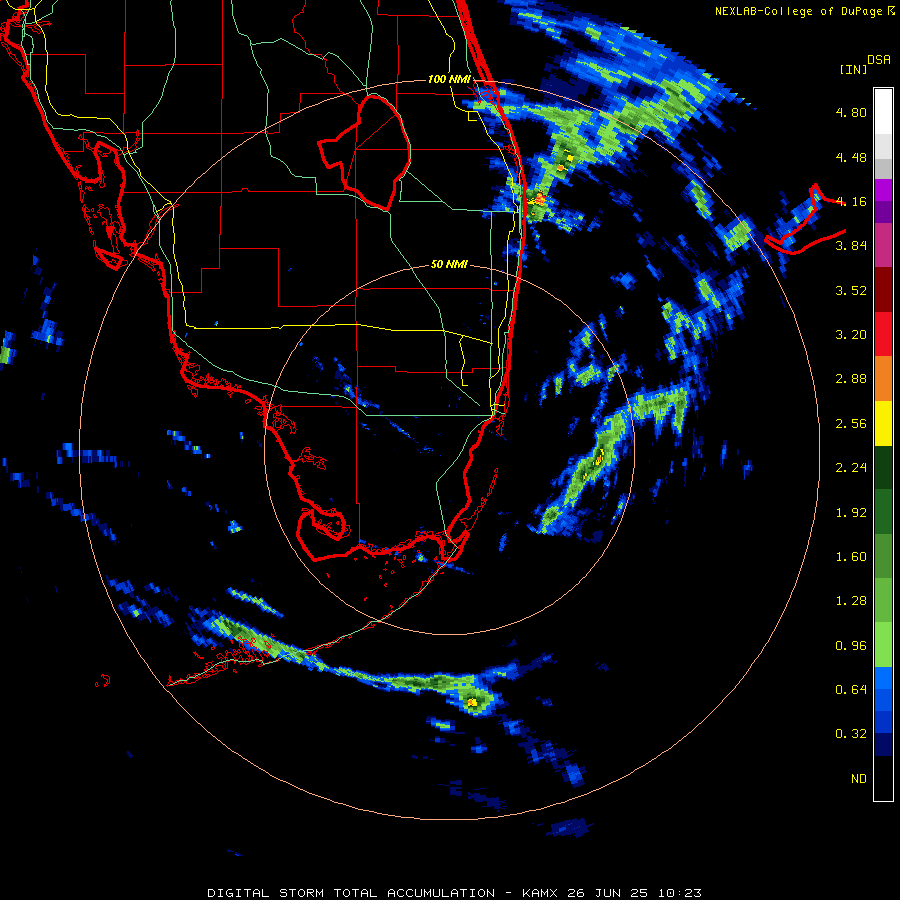Click the 3.84 legend value
Image resolution: width=900 pixels, height=900 pixels.
point(851,246)
